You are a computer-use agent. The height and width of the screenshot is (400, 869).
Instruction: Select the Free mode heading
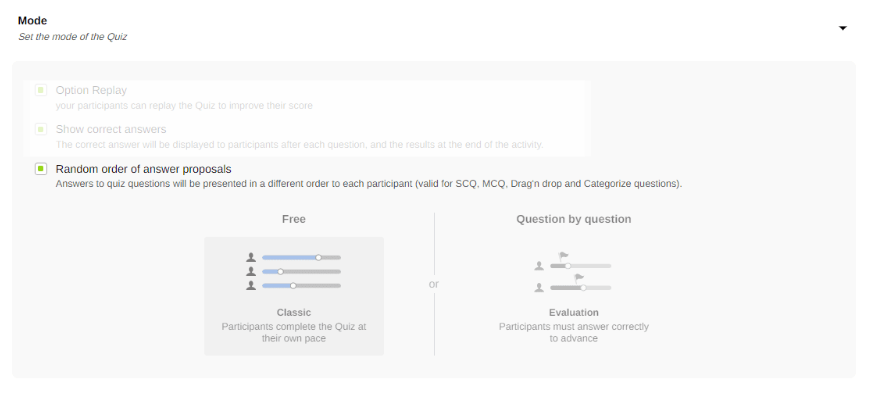tap(294, 219)
